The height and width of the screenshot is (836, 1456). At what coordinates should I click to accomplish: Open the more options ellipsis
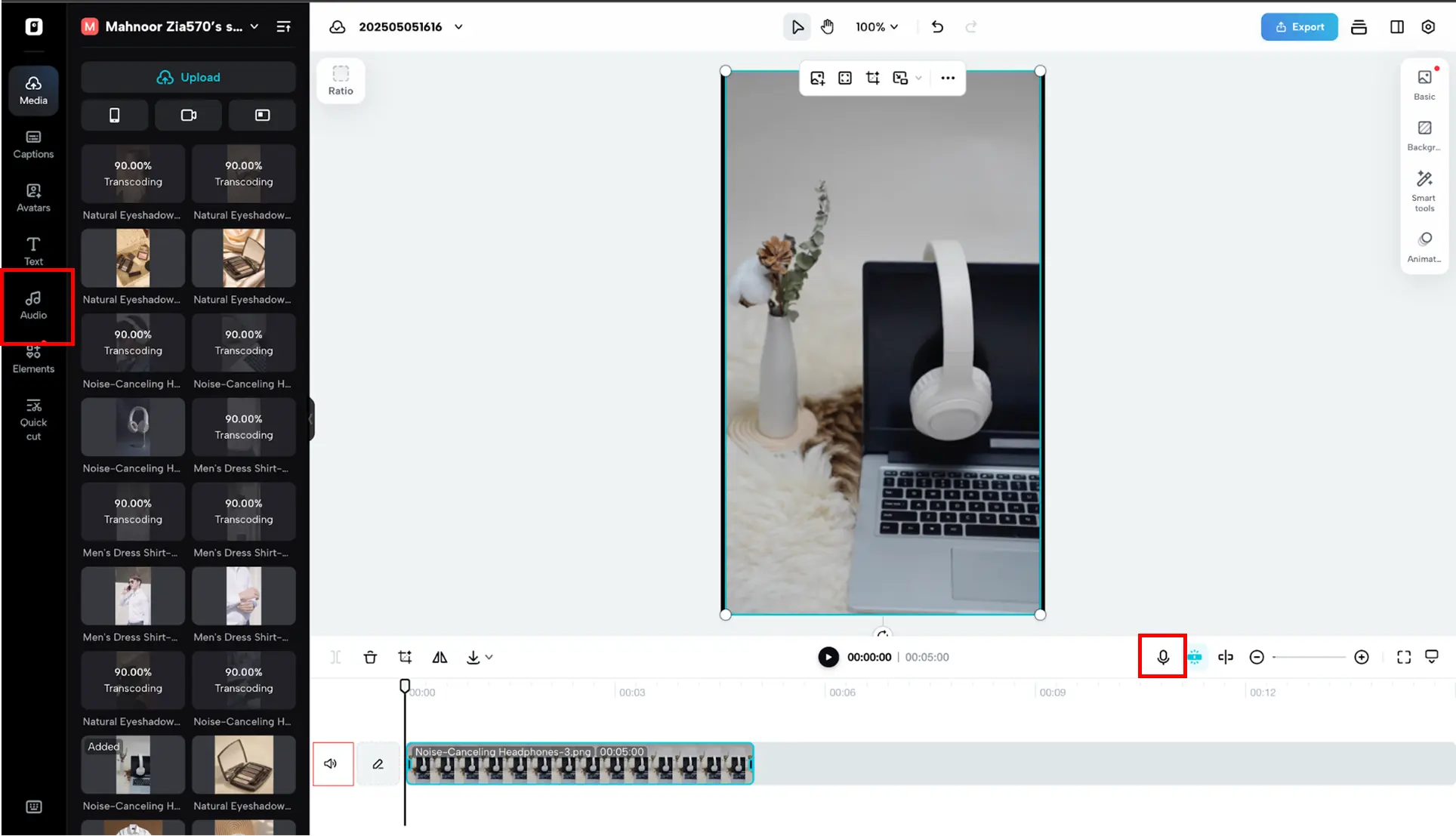947,78
